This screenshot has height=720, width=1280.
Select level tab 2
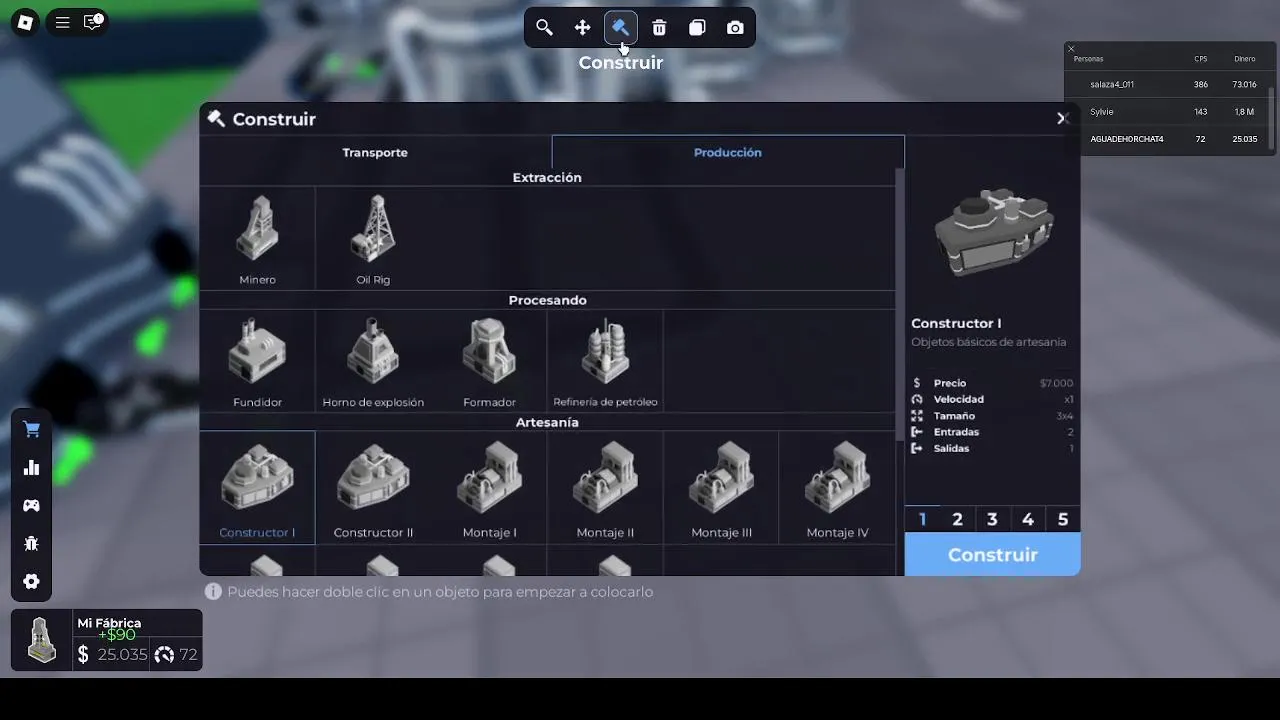957,519
